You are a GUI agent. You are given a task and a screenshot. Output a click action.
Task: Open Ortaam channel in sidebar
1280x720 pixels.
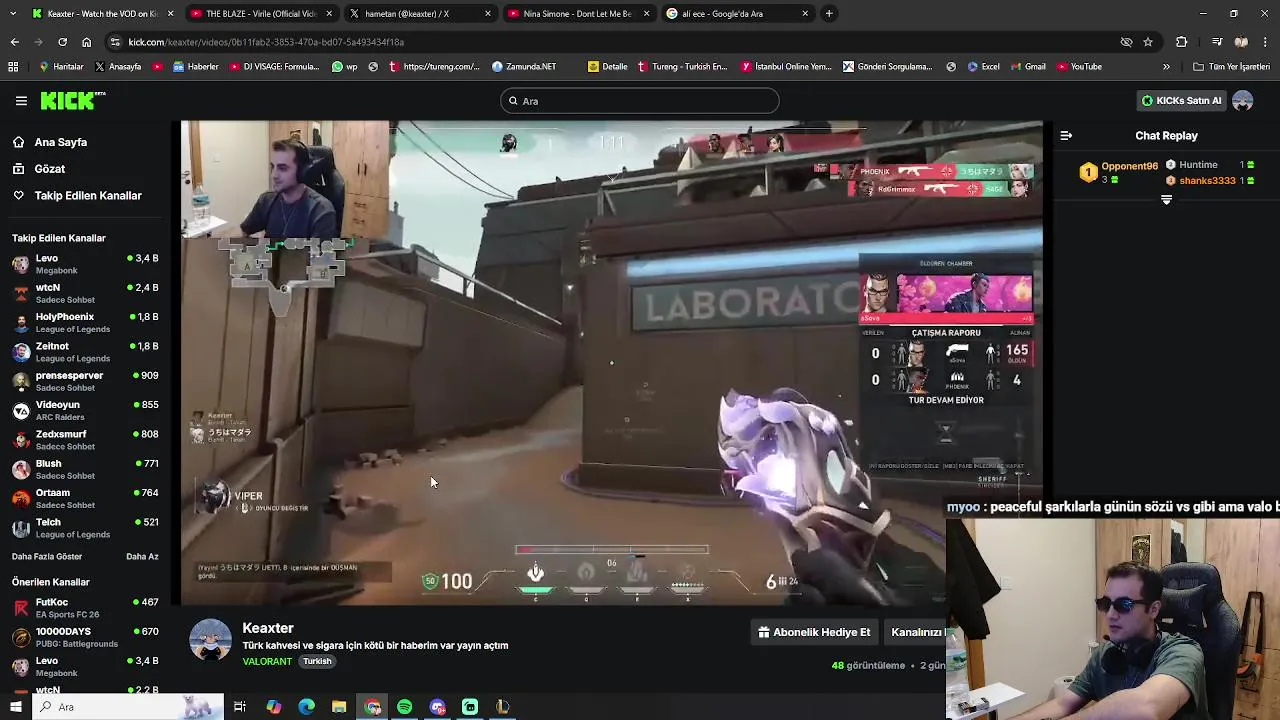pos(85,498)
